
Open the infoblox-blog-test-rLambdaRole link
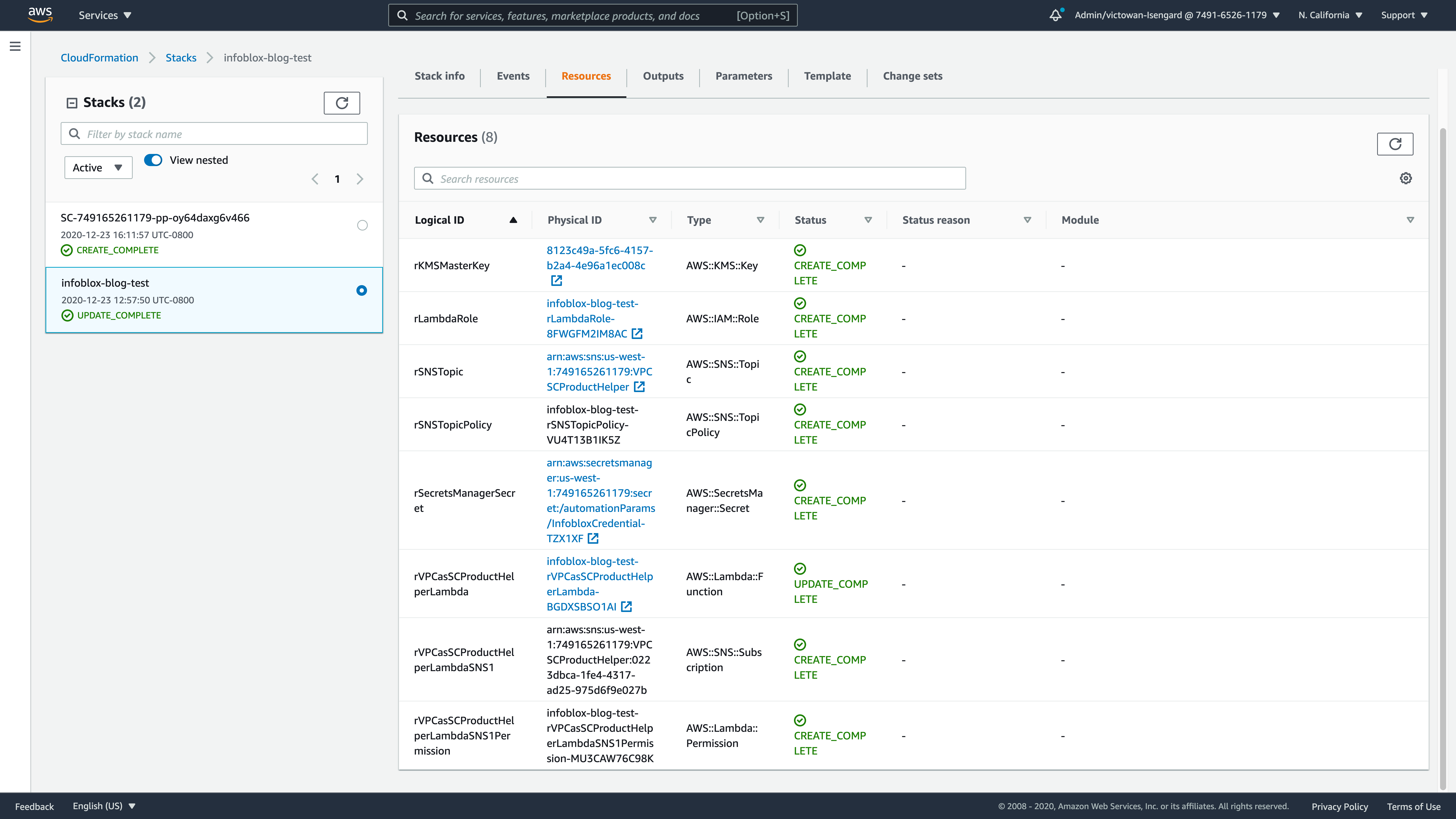coord(592,319)
